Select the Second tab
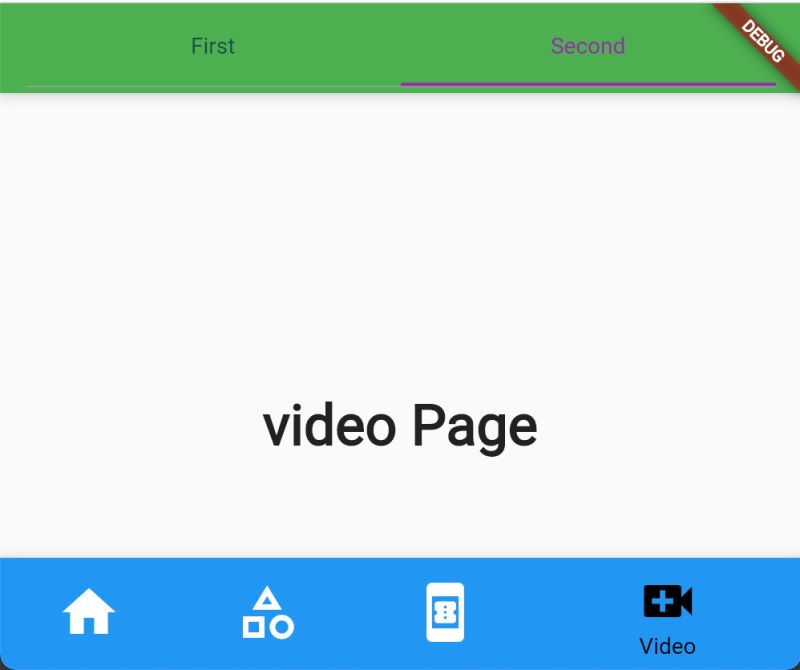Image resolution: width=800 pixels, height=670 pixels. (588, 46)
